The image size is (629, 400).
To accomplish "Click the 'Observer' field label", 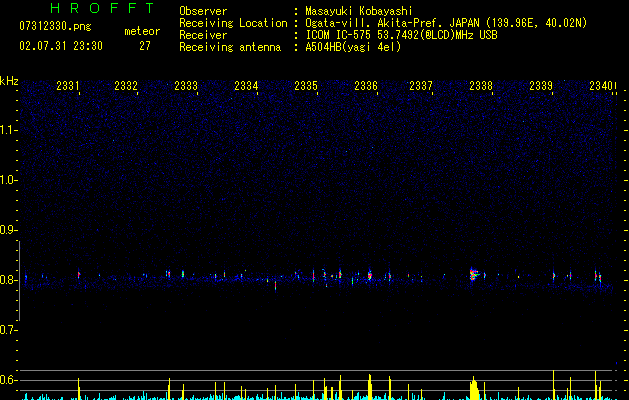I will point(203,11).
